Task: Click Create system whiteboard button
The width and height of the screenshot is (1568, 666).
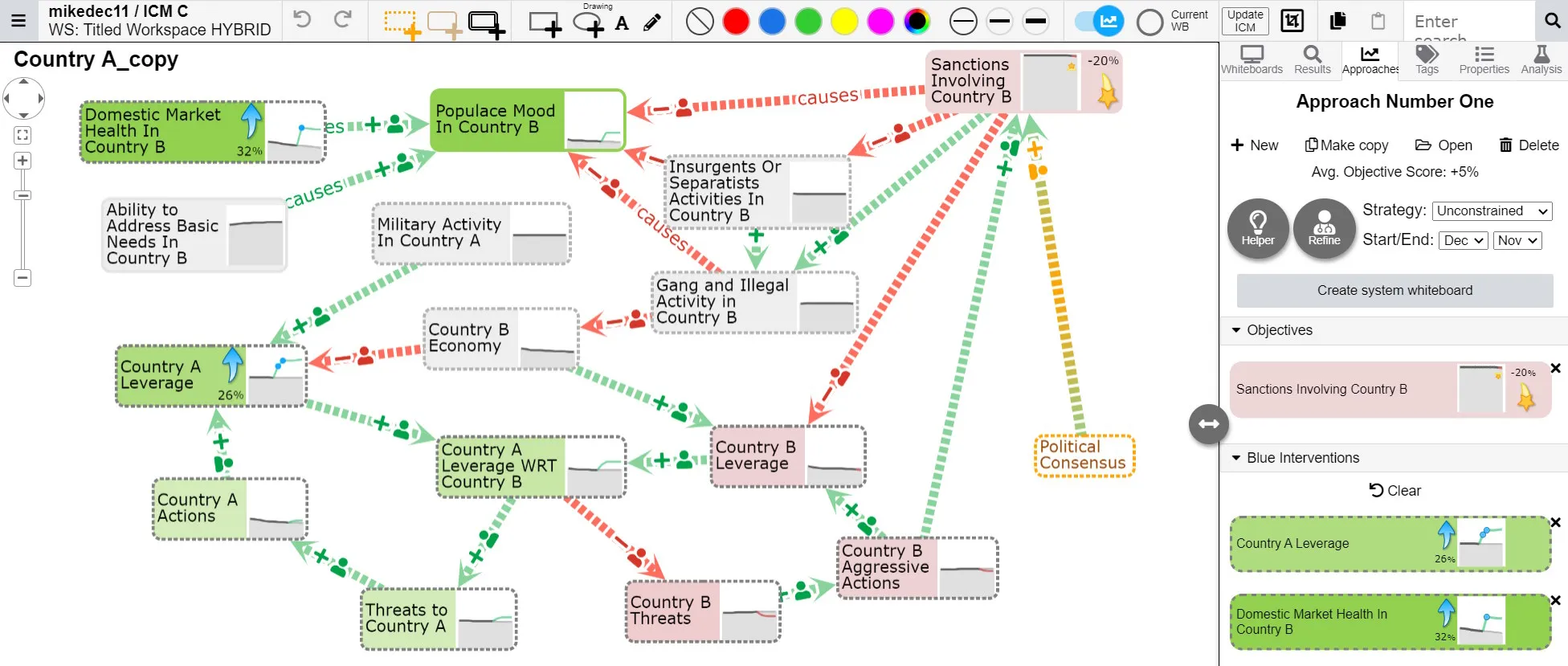Action: 1394,290
